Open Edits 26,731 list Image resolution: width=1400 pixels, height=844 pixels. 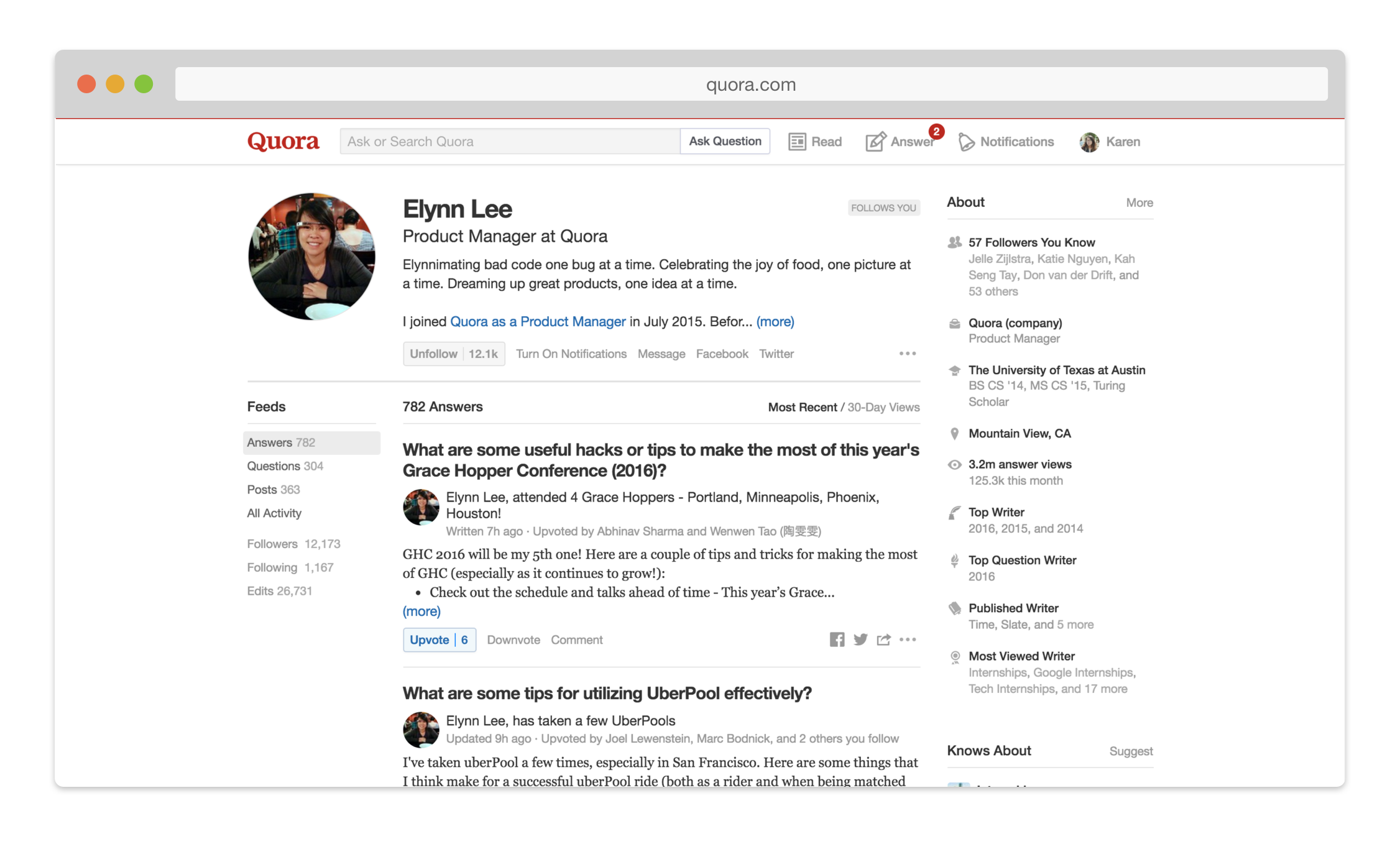coord(279,591)
